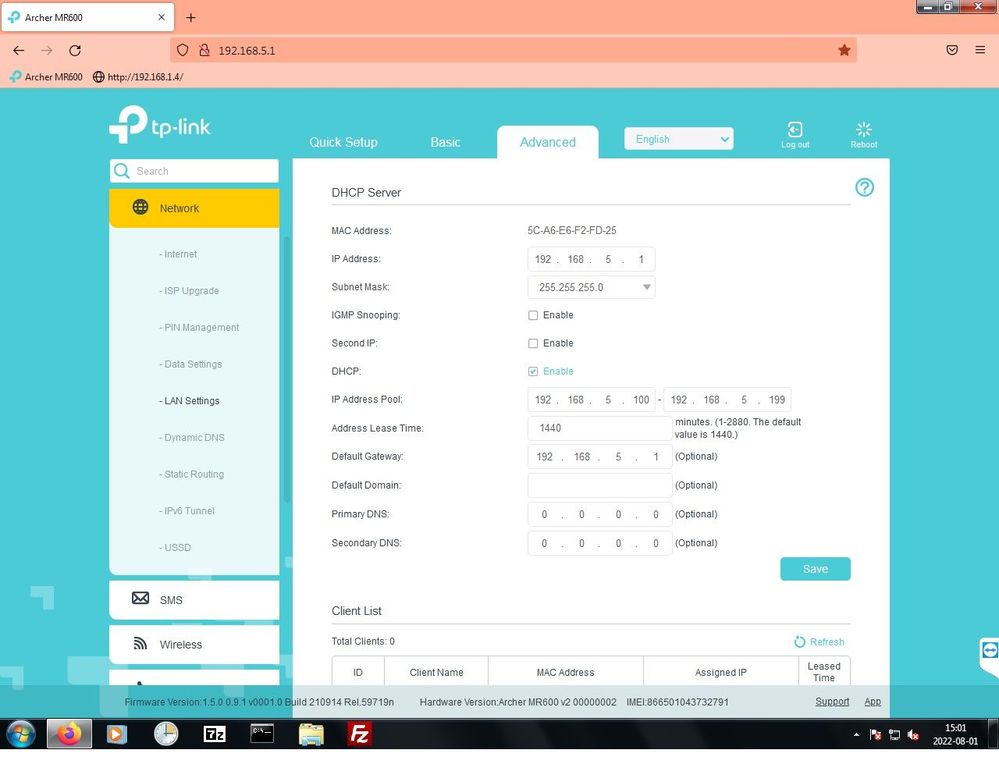Image resolution: width=999 pixels, height=771 pixels.
Task: Switch to the Basic tab
Action: (x=445, y=142)
